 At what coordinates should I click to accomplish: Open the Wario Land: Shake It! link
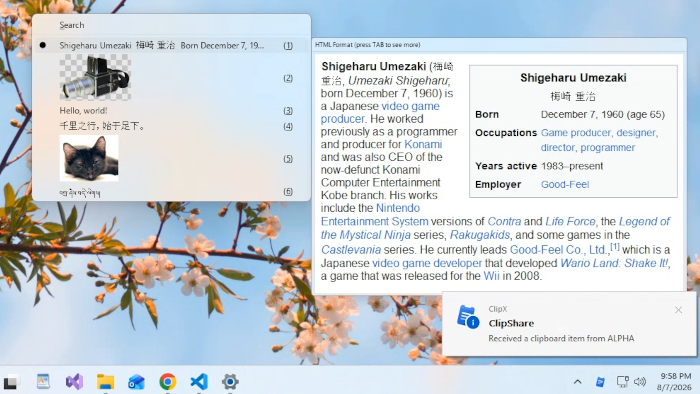coord(614,263)
